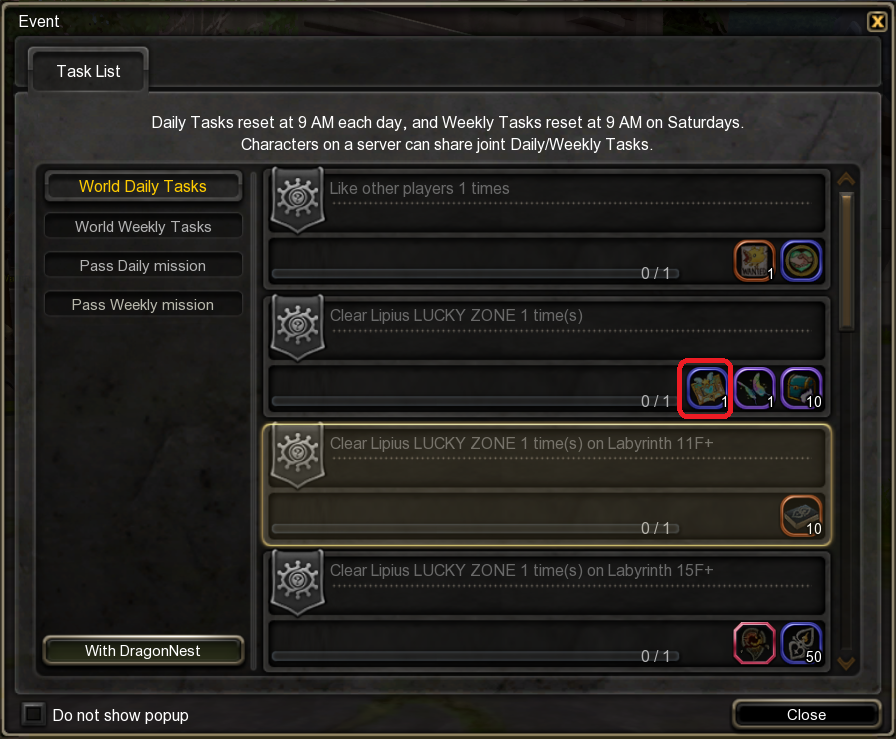This screenshot has height=739, width=896.
Task: Click the orange book reward showing 10
Action: pos(801,516)
